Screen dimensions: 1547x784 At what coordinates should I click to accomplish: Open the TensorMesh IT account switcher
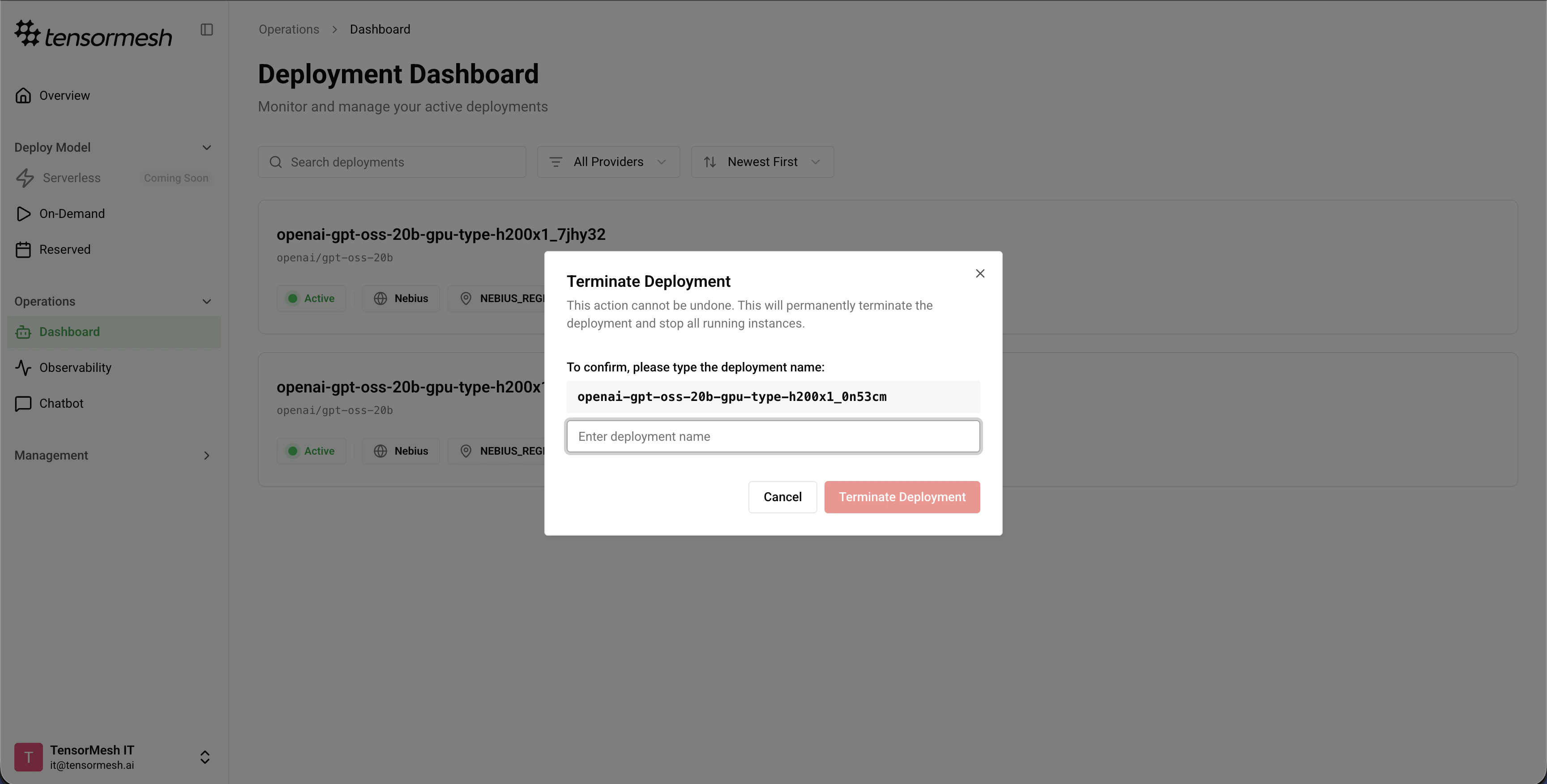[205, 757]
